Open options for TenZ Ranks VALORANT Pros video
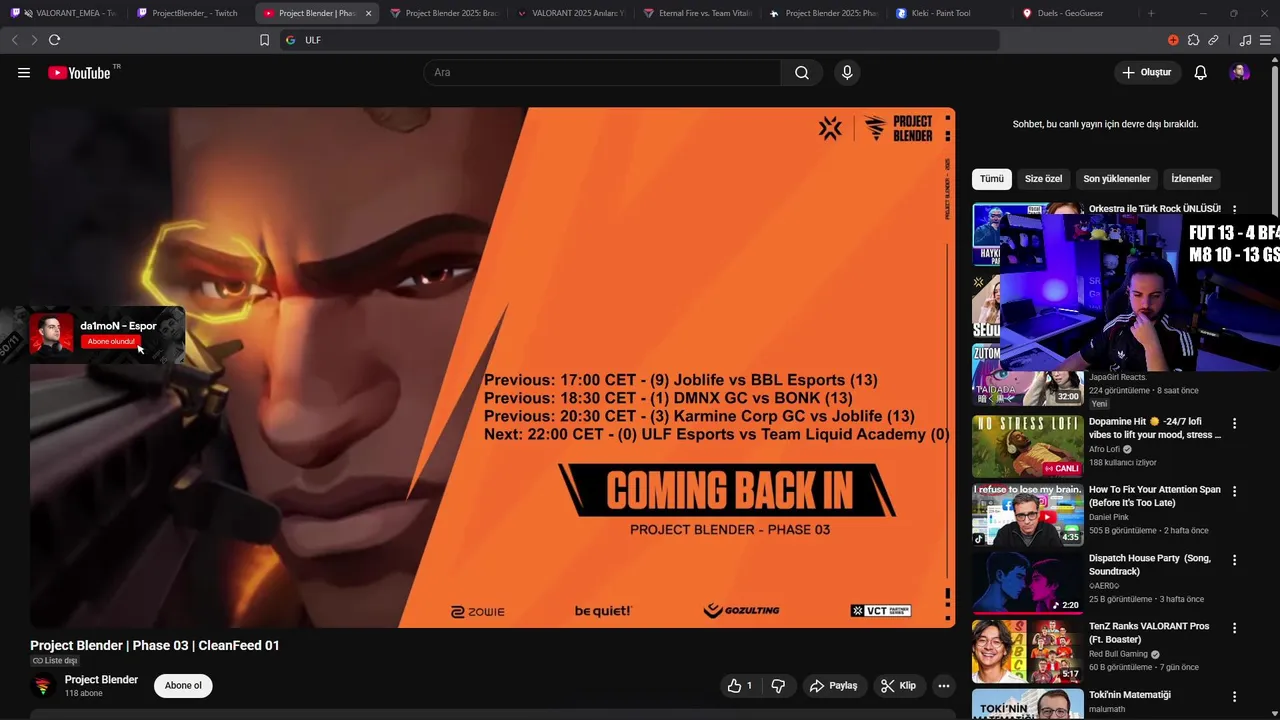The width and height of the screenshot is (1280, 720). coord(1234,628)
